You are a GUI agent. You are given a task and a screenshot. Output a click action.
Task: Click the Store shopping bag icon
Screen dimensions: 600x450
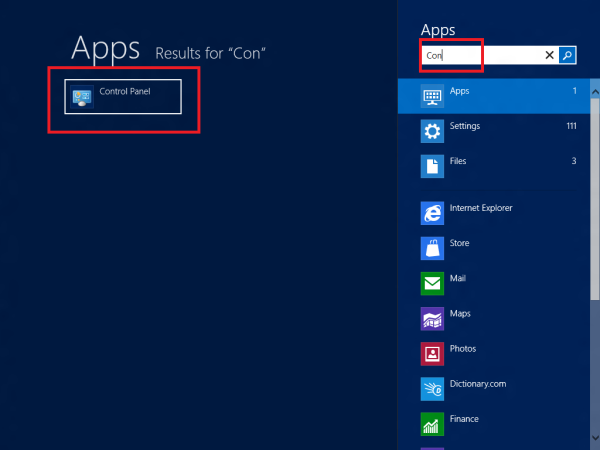pos(432,248)
